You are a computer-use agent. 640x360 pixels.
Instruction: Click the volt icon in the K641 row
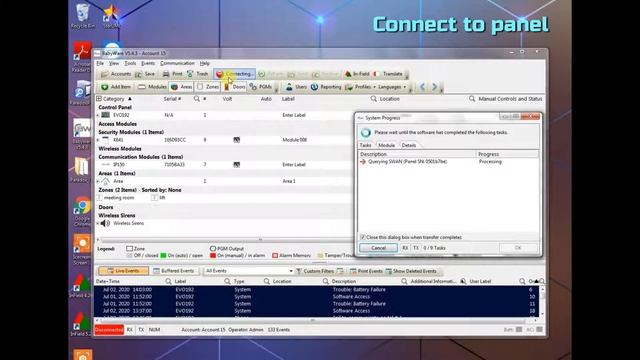[x=237, y=140]
